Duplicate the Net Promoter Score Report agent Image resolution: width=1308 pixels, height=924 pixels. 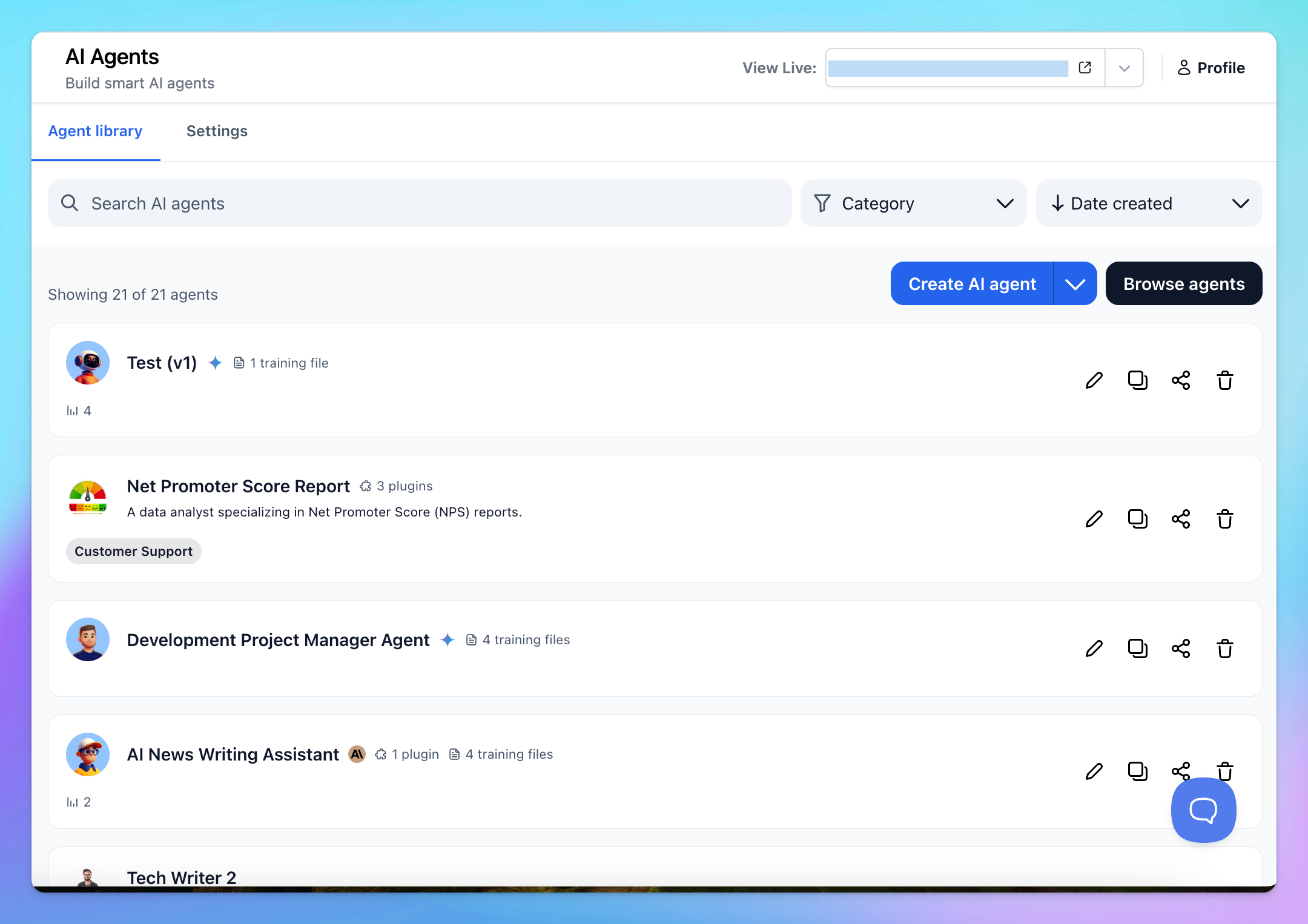(1137, 519)
